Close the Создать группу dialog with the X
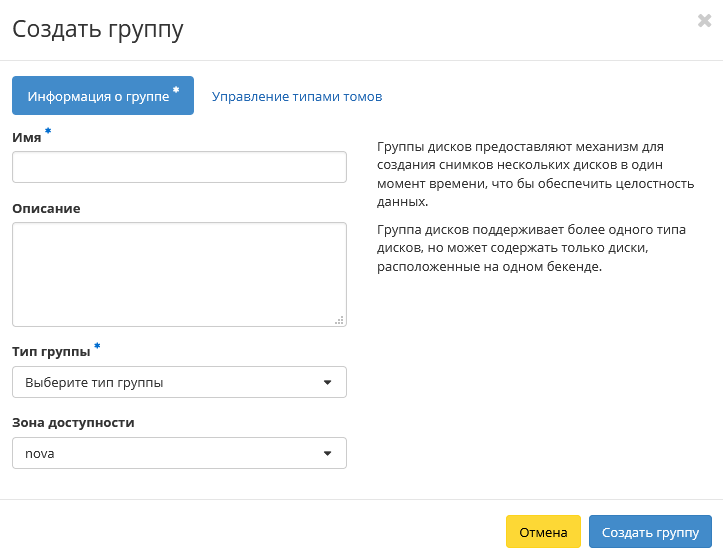 coord(704,21)
